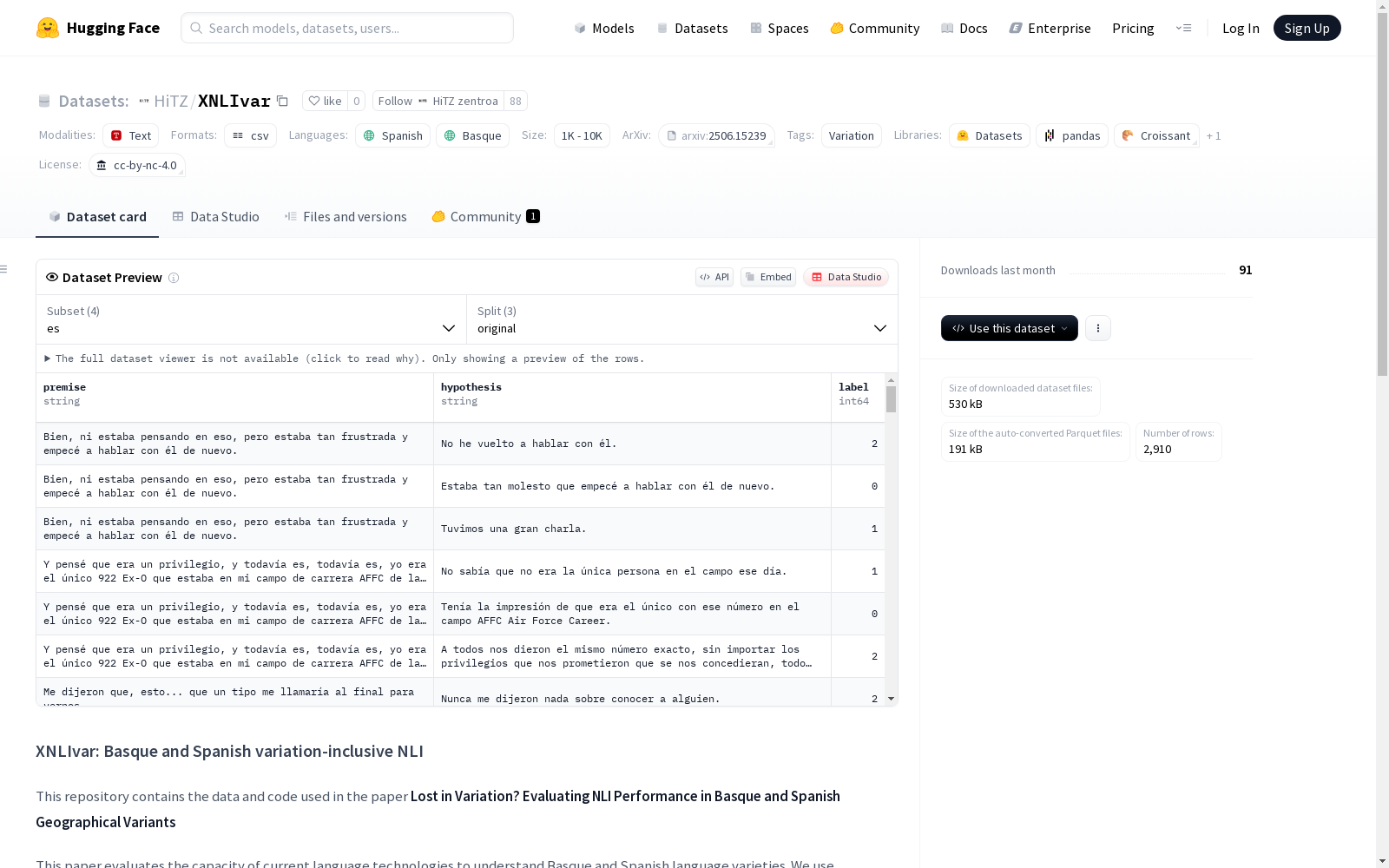Open the Lost in Variation paper link
The height and width of the screenshot is (868, 1389).
[x=438, y=809]
